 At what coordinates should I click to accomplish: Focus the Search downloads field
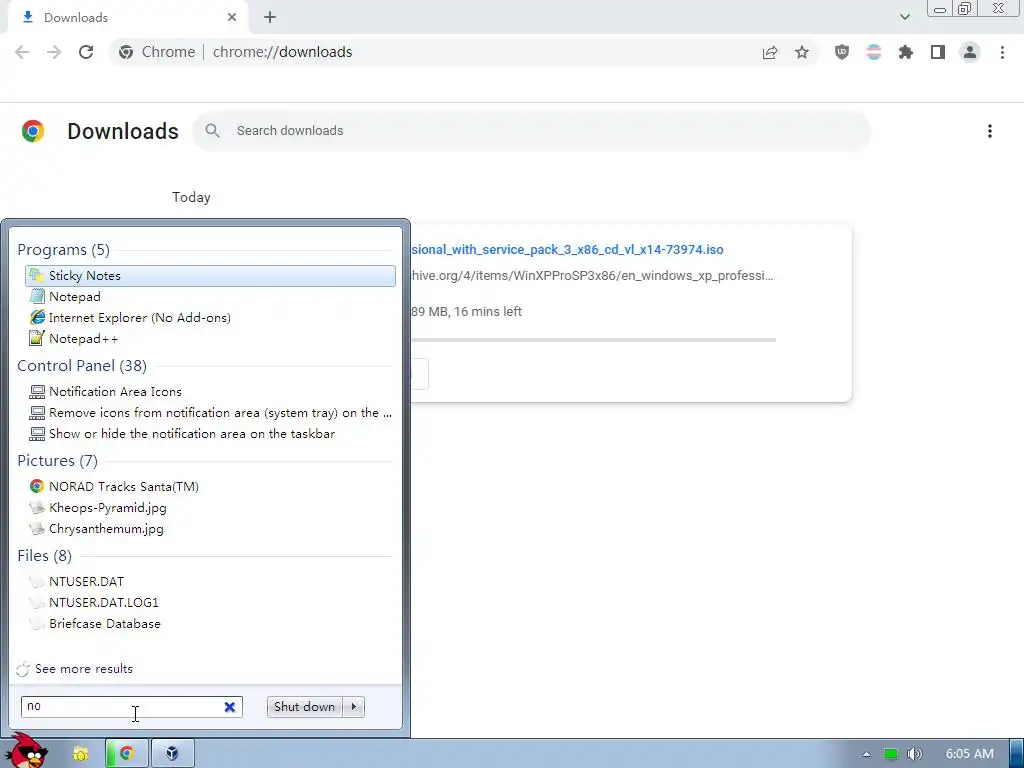pyautogui.click(x=532, y=131)
